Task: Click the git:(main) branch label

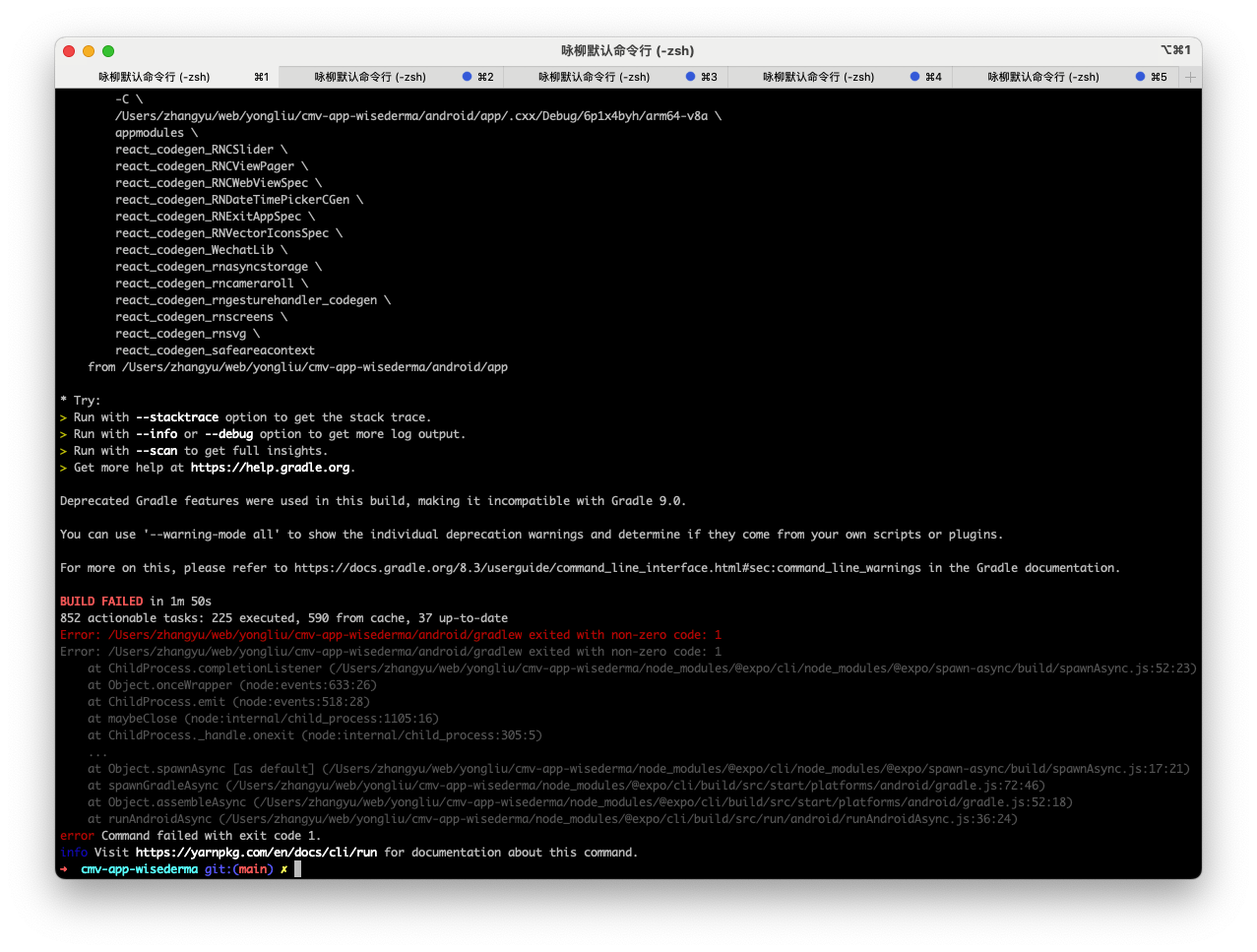Action: [x=237, y=868]
